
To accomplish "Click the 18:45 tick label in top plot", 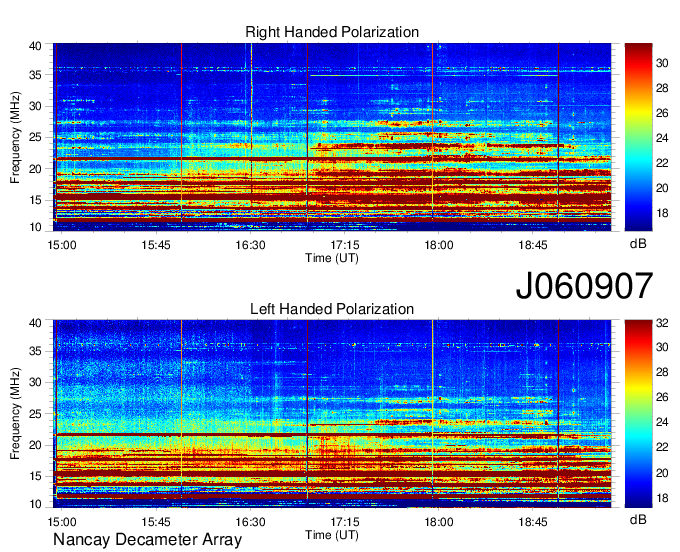I will pyautogui.click(x=533, y=245).
